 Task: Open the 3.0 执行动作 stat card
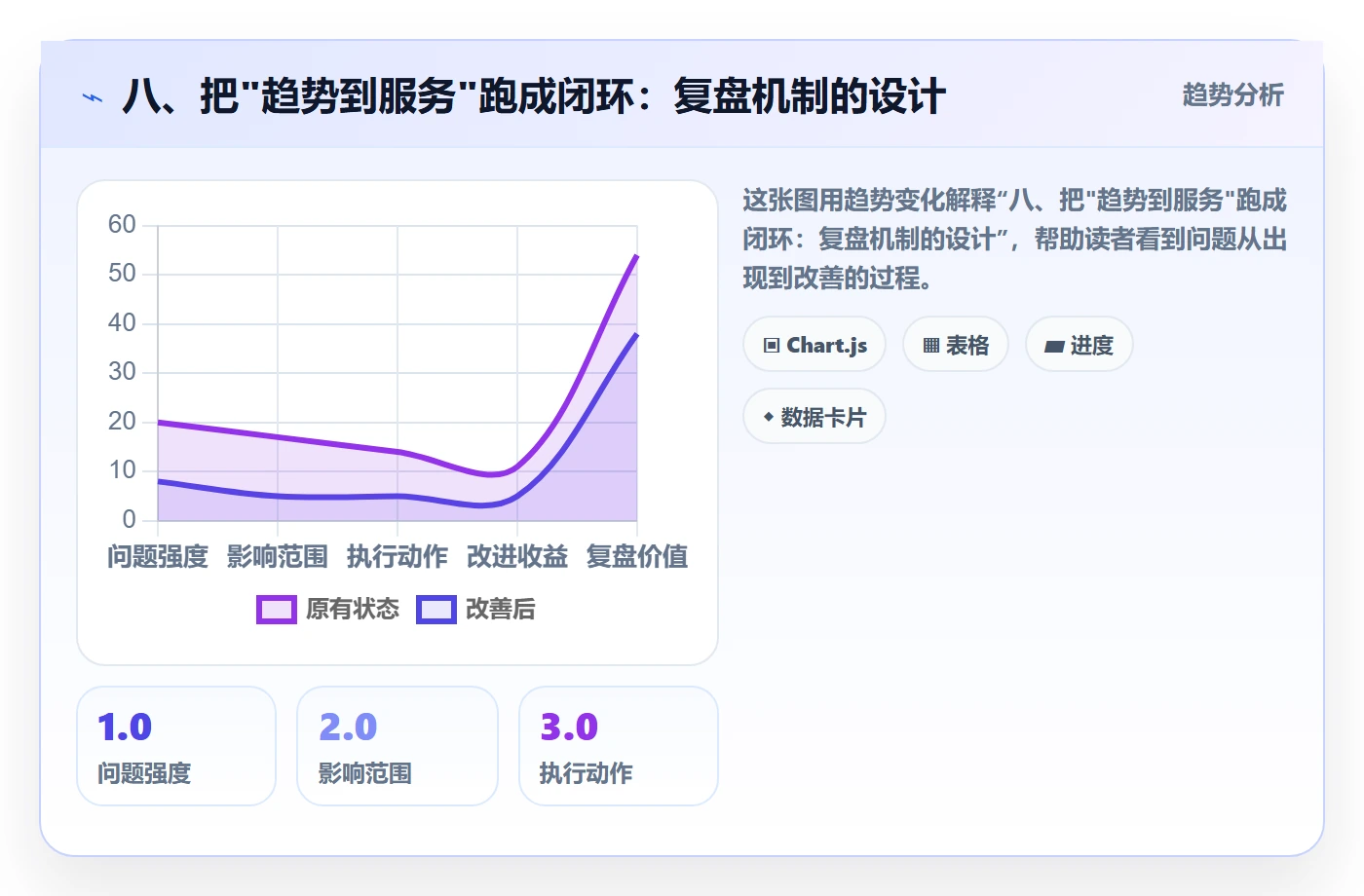click(x=619, y=746)
